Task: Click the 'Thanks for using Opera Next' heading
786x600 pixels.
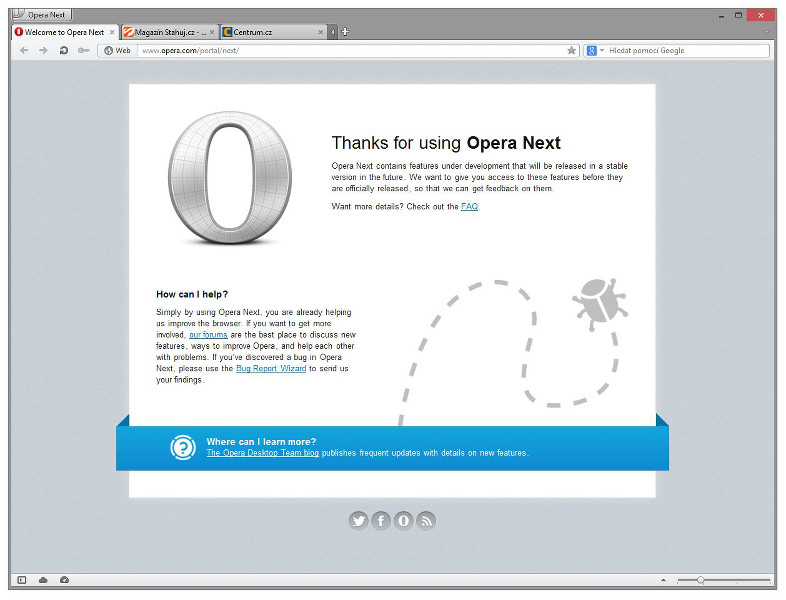Action: pyautogui.click(x=446, y=143)
